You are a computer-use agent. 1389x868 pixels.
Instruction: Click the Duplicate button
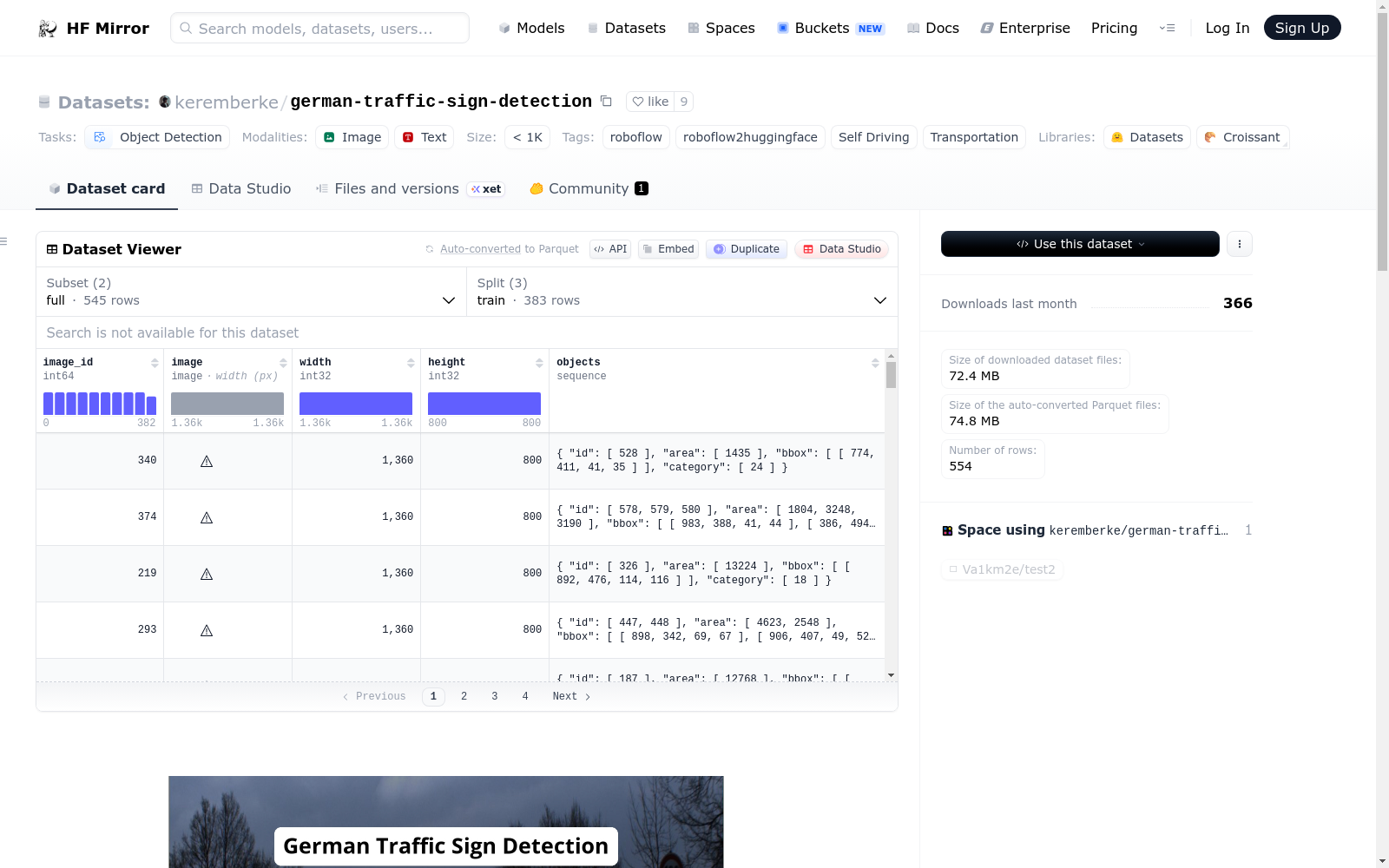(x=747, y=249)
